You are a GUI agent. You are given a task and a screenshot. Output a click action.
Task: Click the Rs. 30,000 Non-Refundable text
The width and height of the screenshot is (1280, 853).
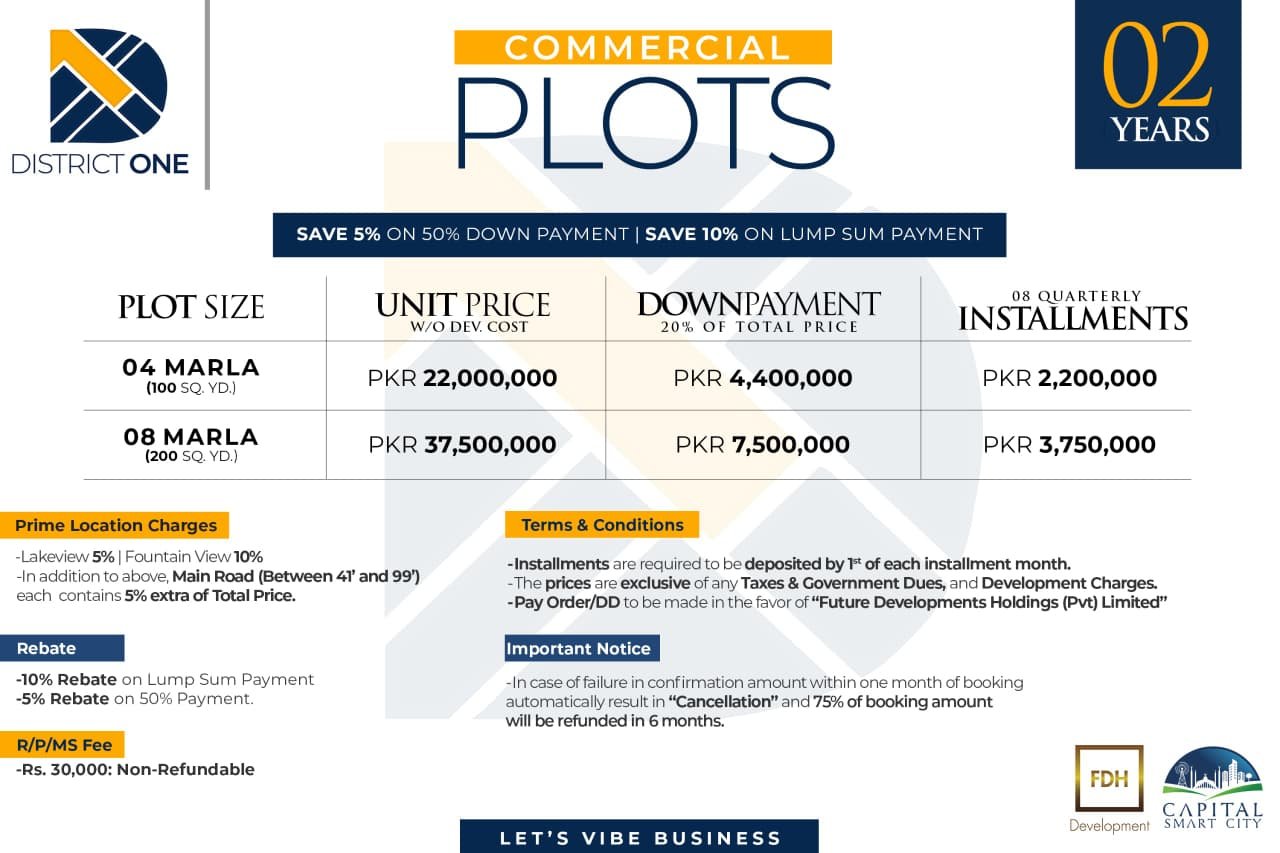coord(136,770)
